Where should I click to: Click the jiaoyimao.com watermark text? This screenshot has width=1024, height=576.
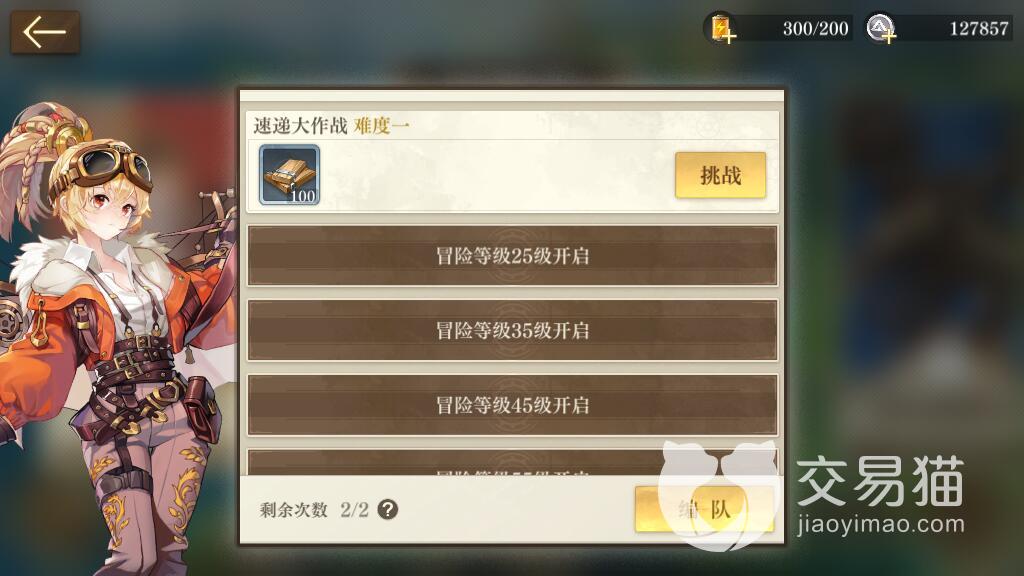click(880, 524)
